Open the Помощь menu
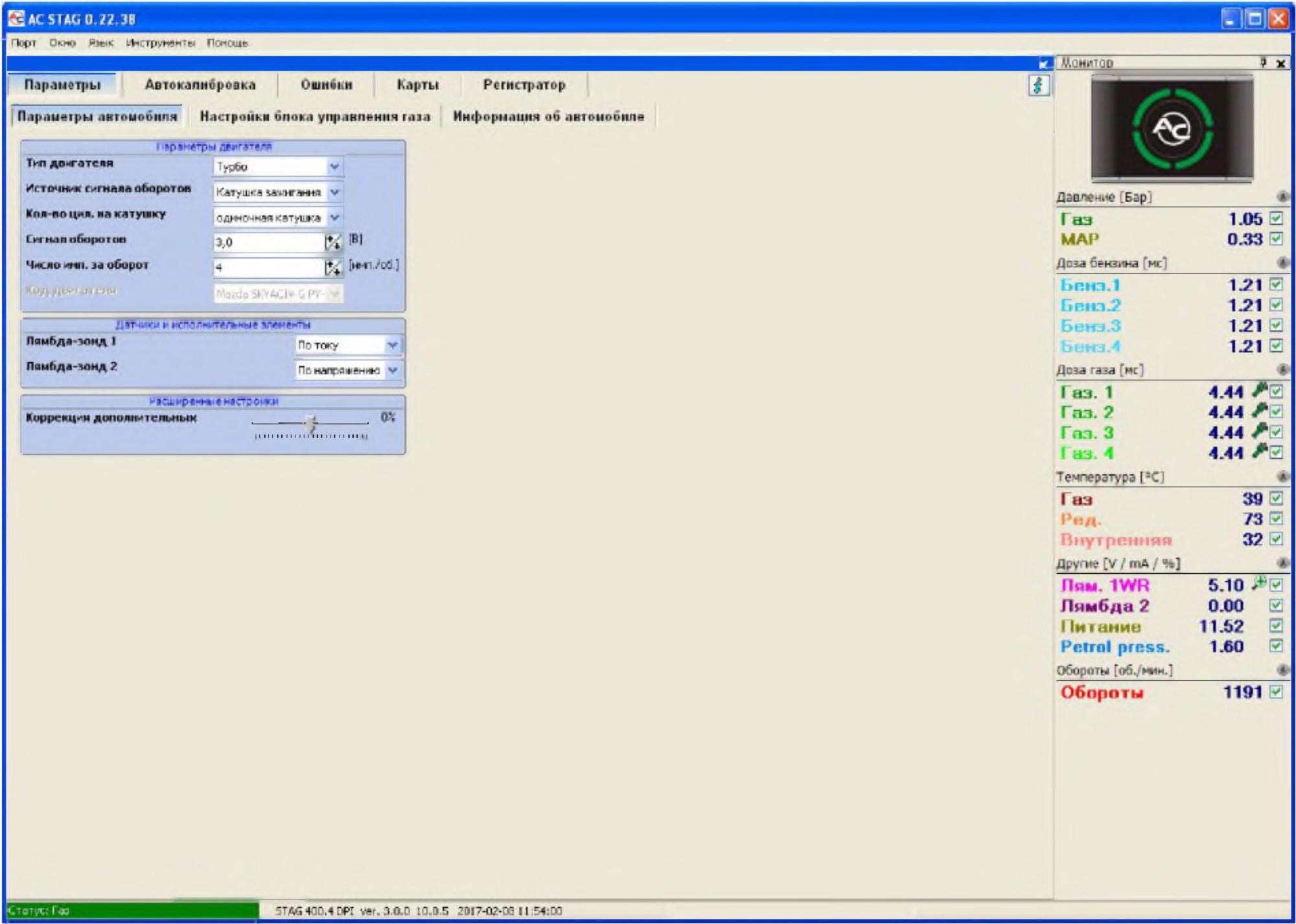This screenshot has width=1296, height=924. 227,43
